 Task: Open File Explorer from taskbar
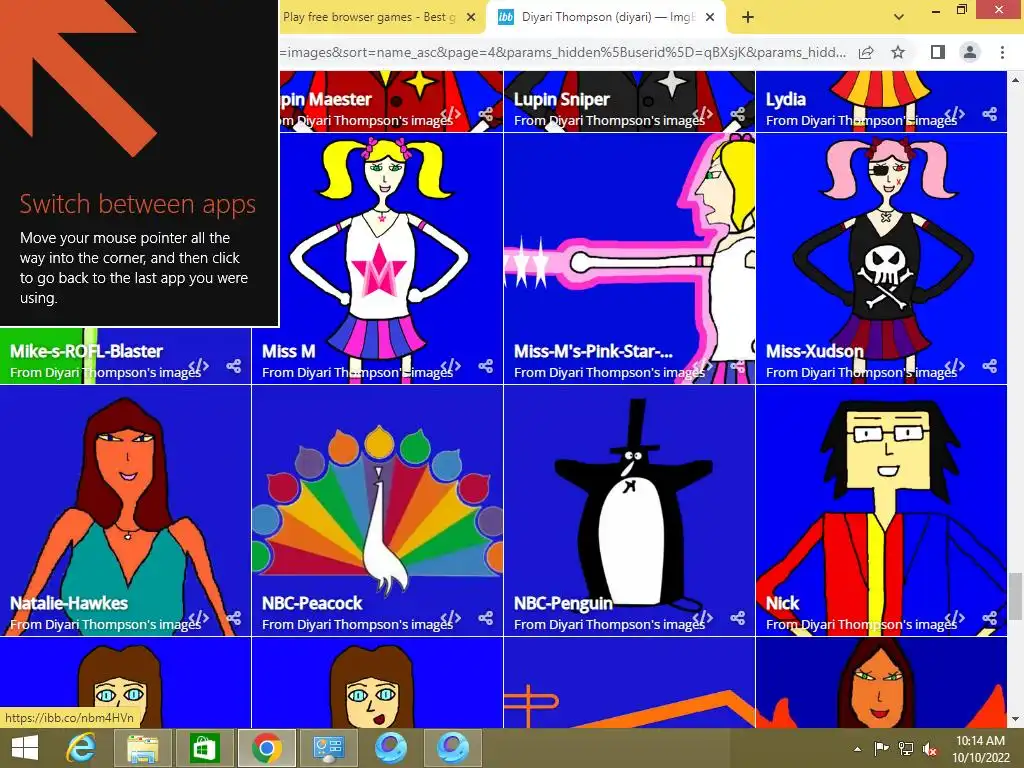(142, 748)
